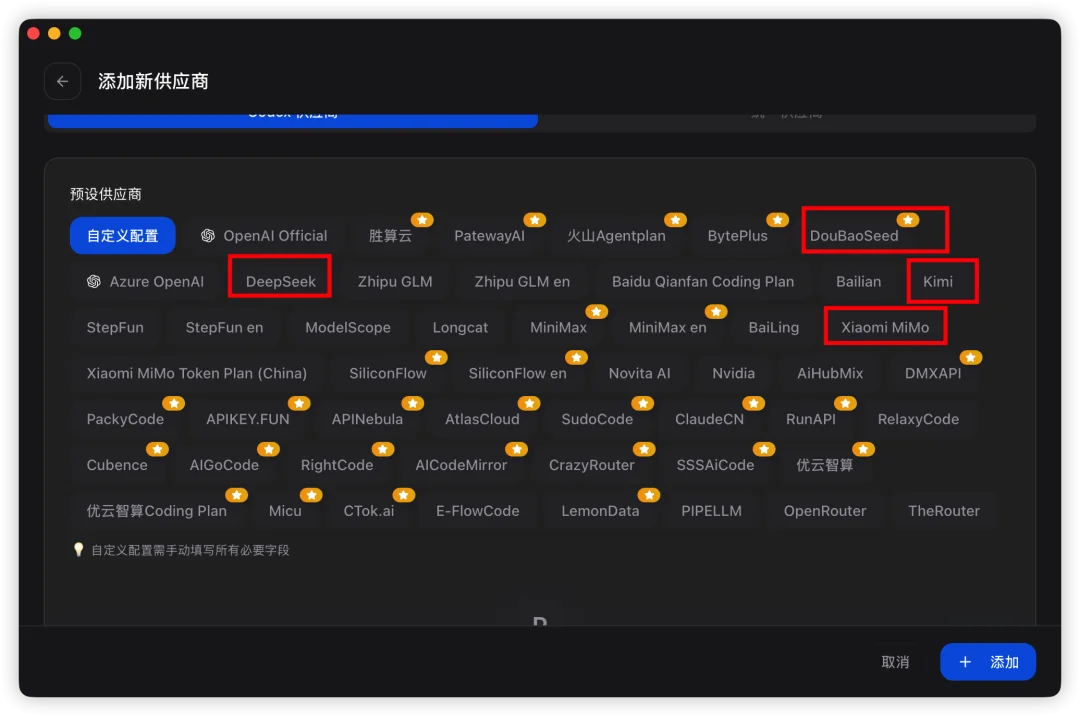Screen dimensions: 1080x716
Task: Select the StepFun en preset
Action: [225, 328]
